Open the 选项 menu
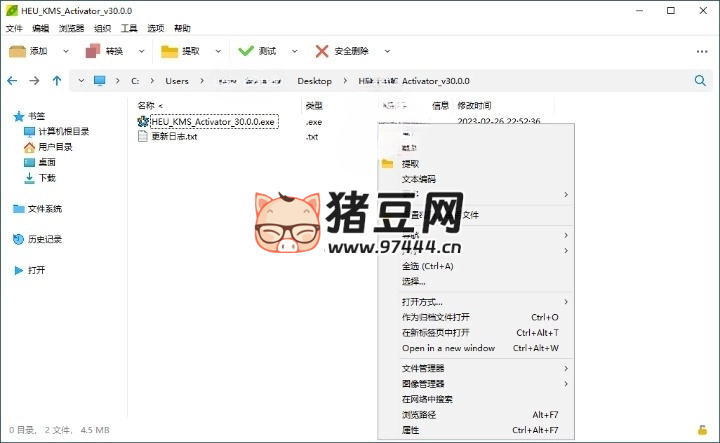 [156, 28]
